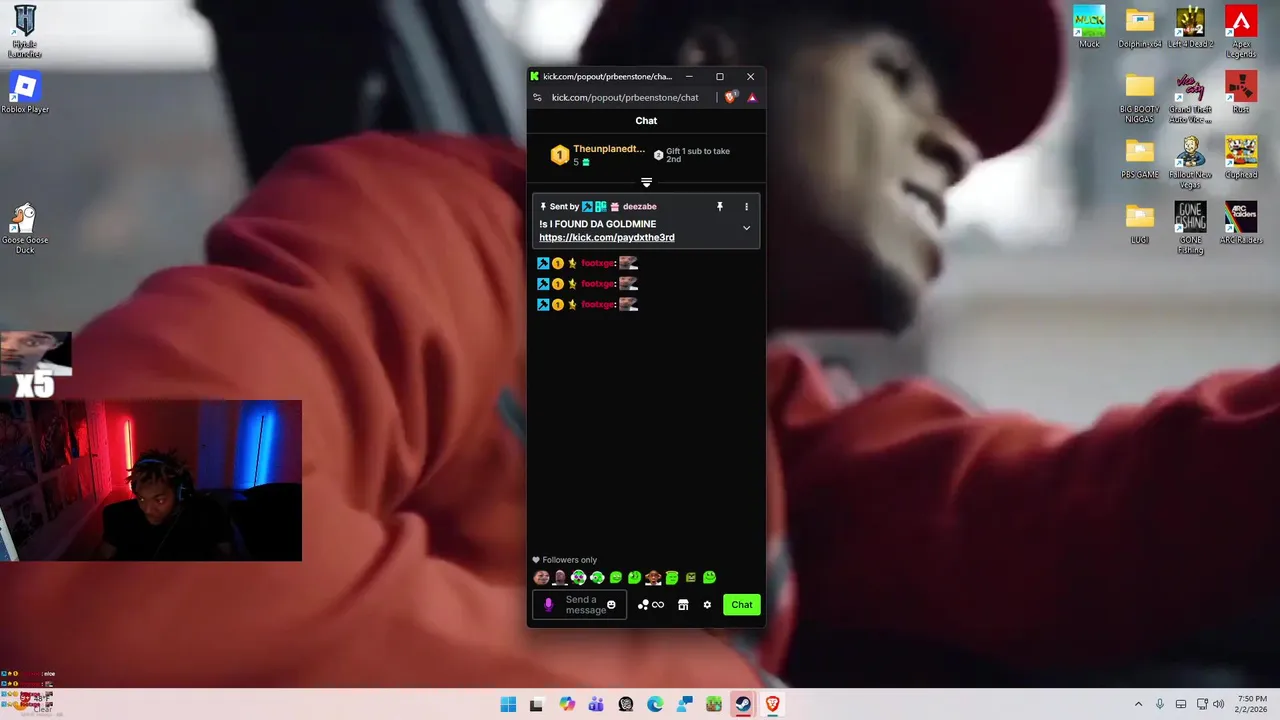
Task: Open Fallout New Vegas shortcut
Action: coord(1190,163)
